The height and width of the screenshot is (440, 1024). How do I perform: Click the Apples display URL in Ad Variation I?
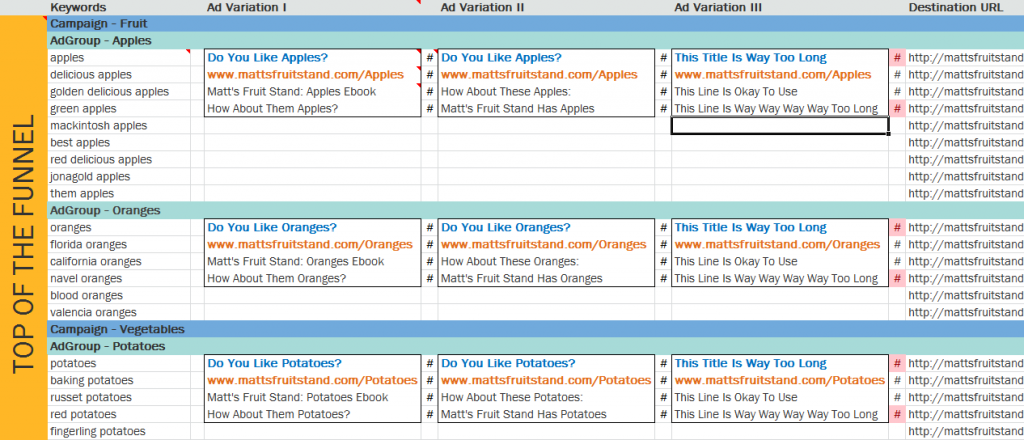click(x=312, y=75)
